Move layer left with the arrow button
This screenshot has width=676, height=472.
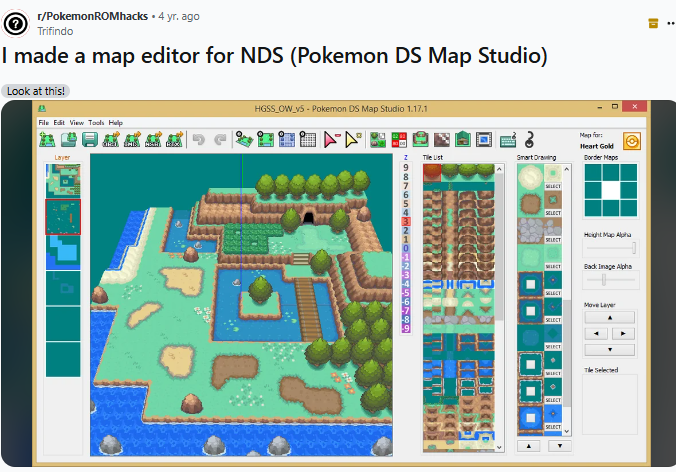[596, 334]
